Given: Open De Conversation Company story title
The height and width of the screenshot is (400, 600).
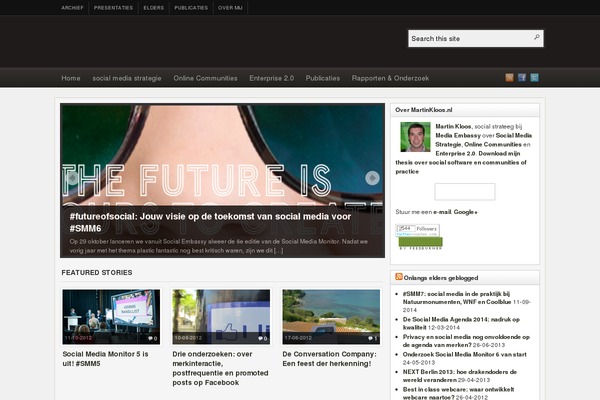Looking at the screenshot, I should point(329,359).
